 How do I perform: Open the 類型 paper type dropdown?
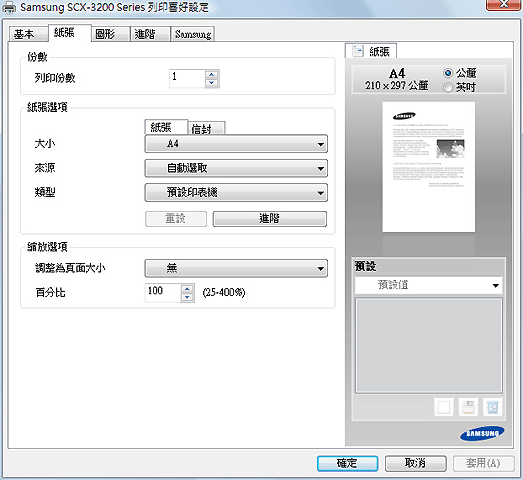236,192
